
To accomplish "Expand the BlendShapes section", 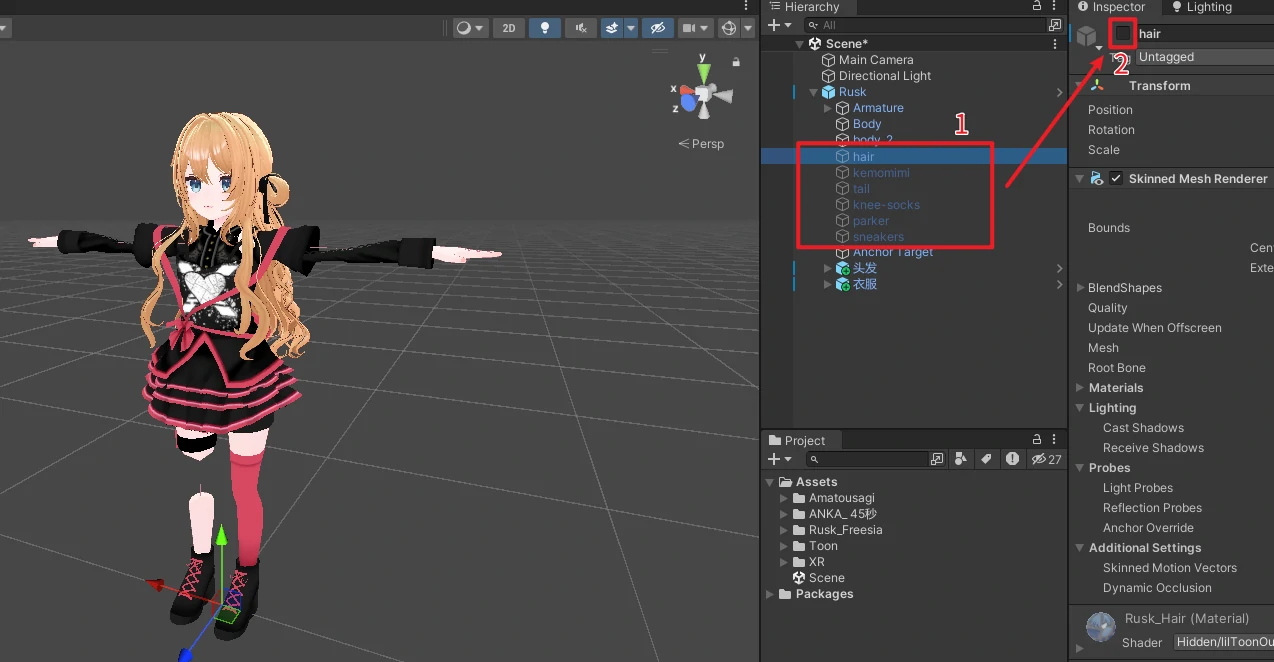I will 1080,288.
